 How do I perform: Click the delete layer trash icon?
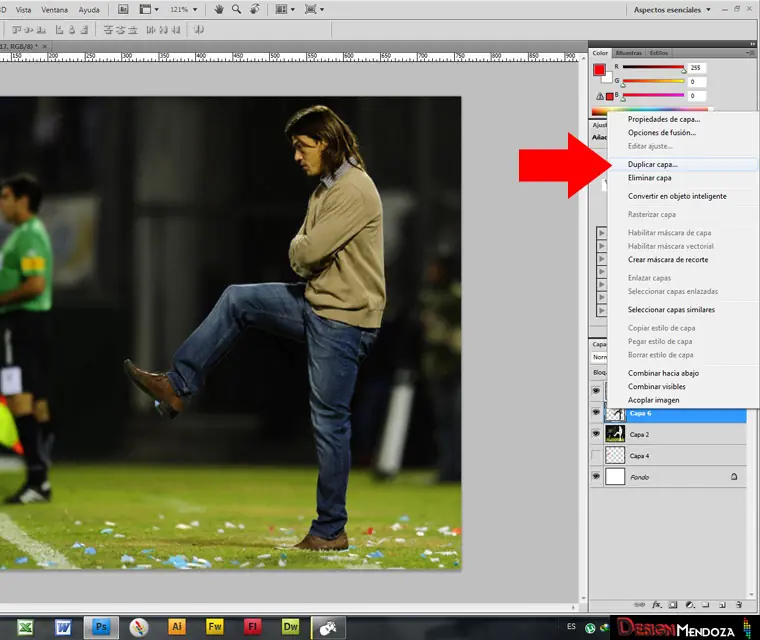pyautogui.click(x=738, y=605)
